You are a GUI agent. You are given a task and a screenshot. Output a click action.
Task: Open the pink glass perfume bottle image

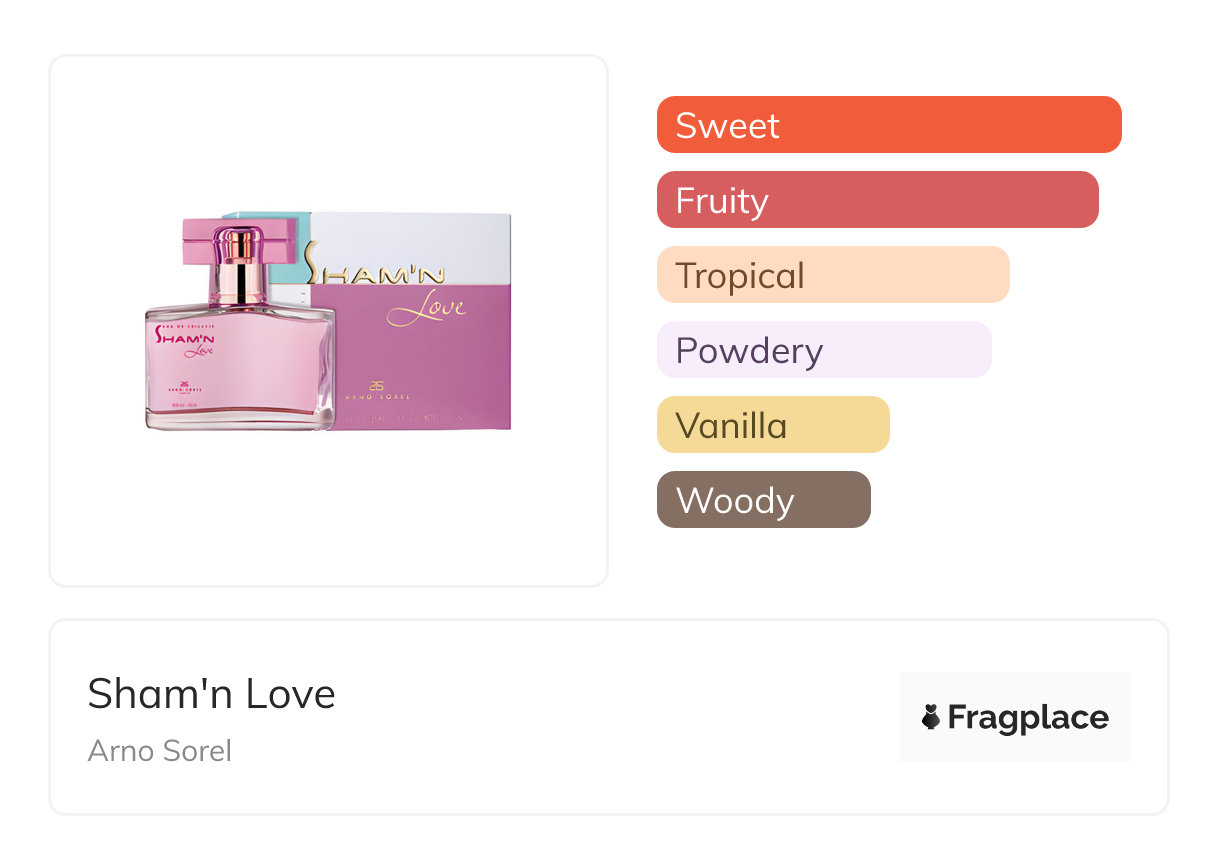tap(240, 325)
